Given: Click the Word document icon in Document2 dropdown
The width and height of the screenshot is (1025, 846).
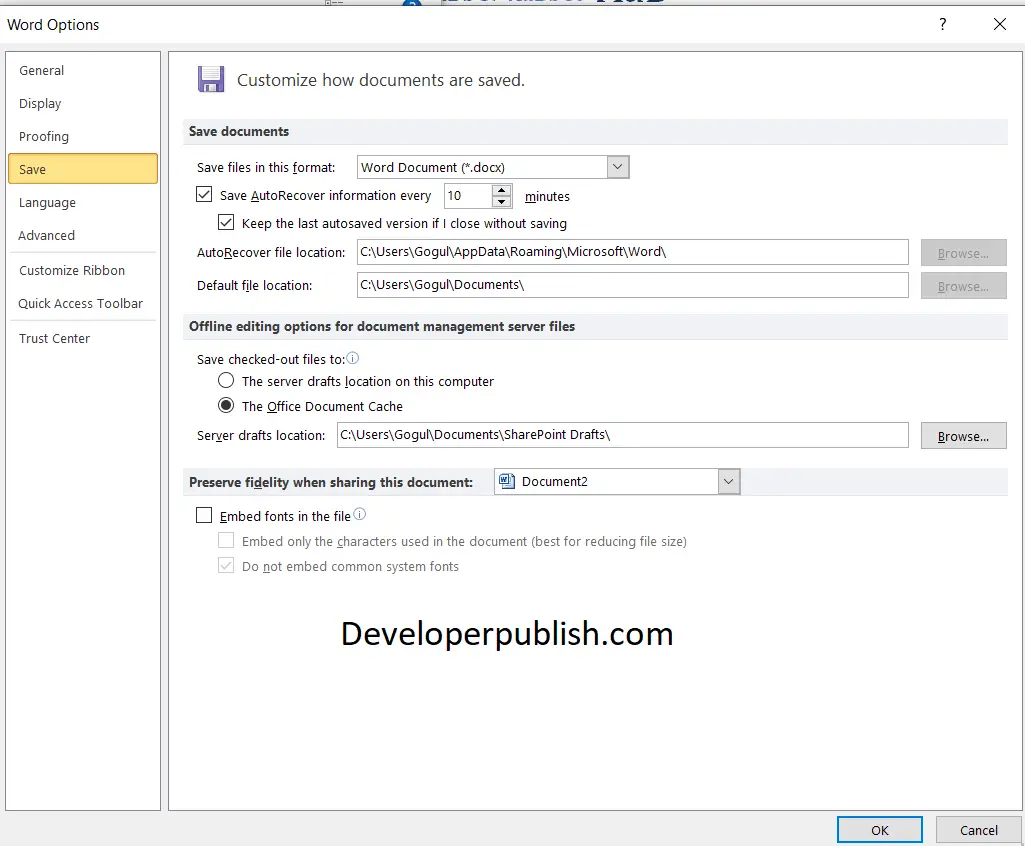Looking at the screenshot, I should pyautogui.click(x=507, y=481).
